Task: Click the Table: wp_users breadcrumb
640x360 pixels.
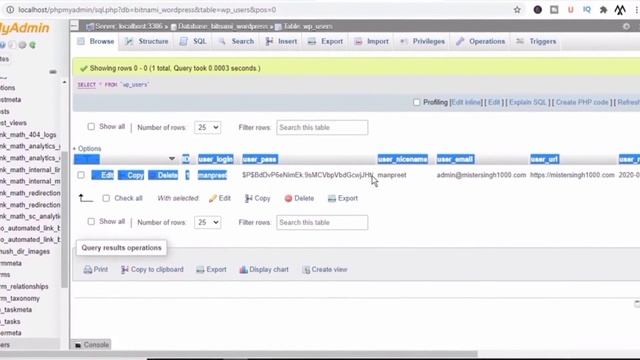Action: point(304,27)
